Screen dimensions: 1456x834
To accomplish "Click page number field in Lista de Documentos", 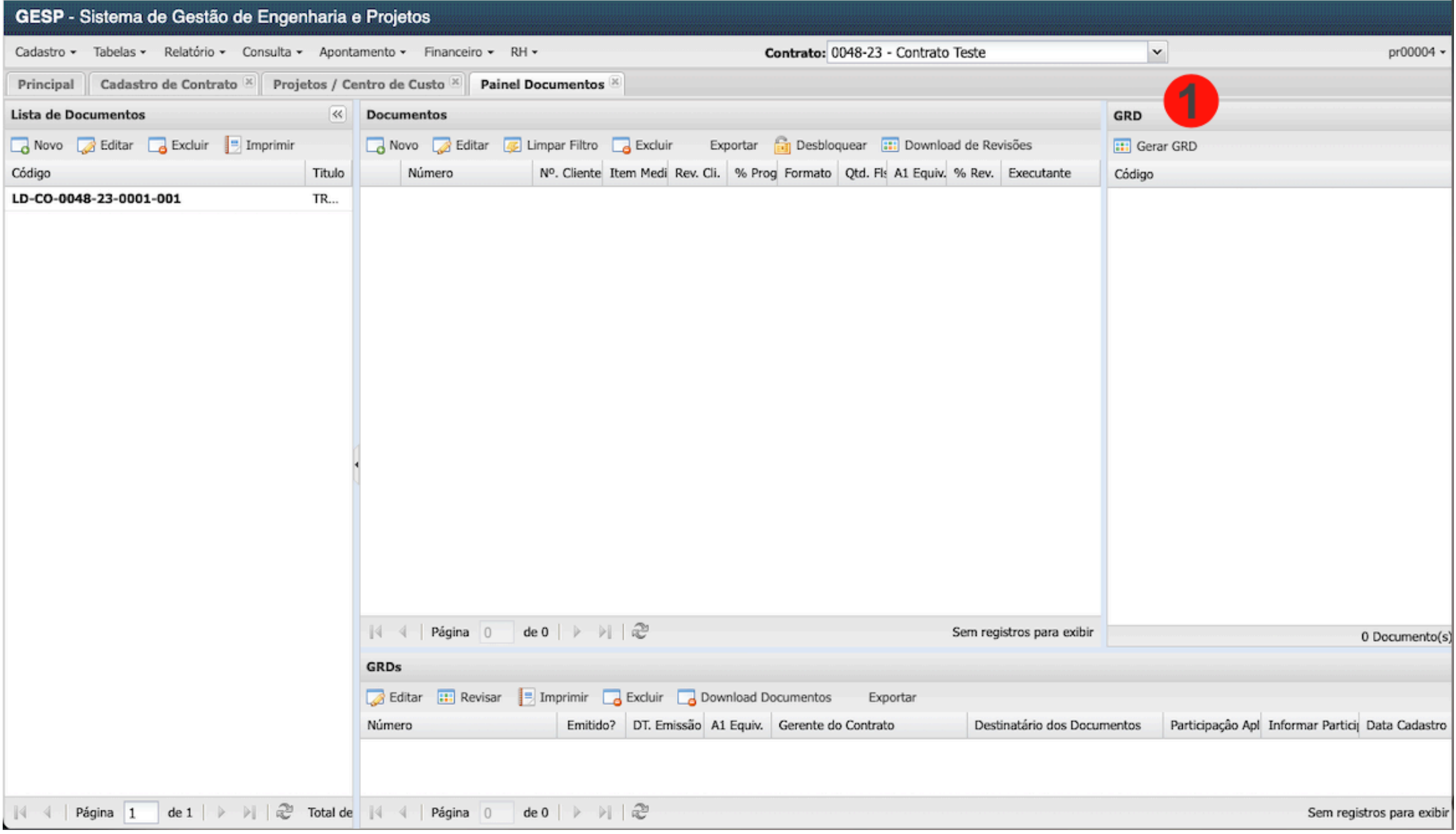I will (x=141, y=813).
